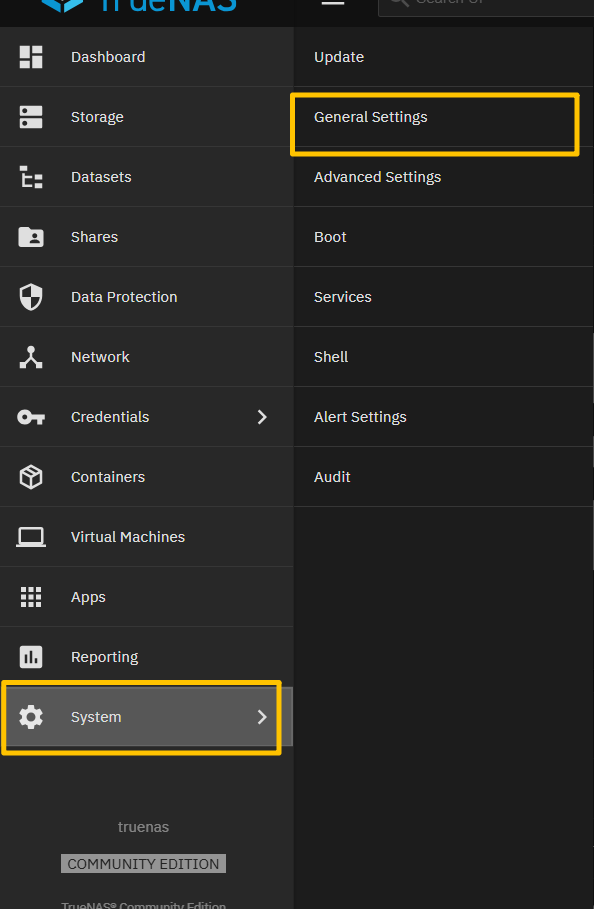Click the Storage drives icon
Screen dimensions: 594x909
tap(31, 117)
